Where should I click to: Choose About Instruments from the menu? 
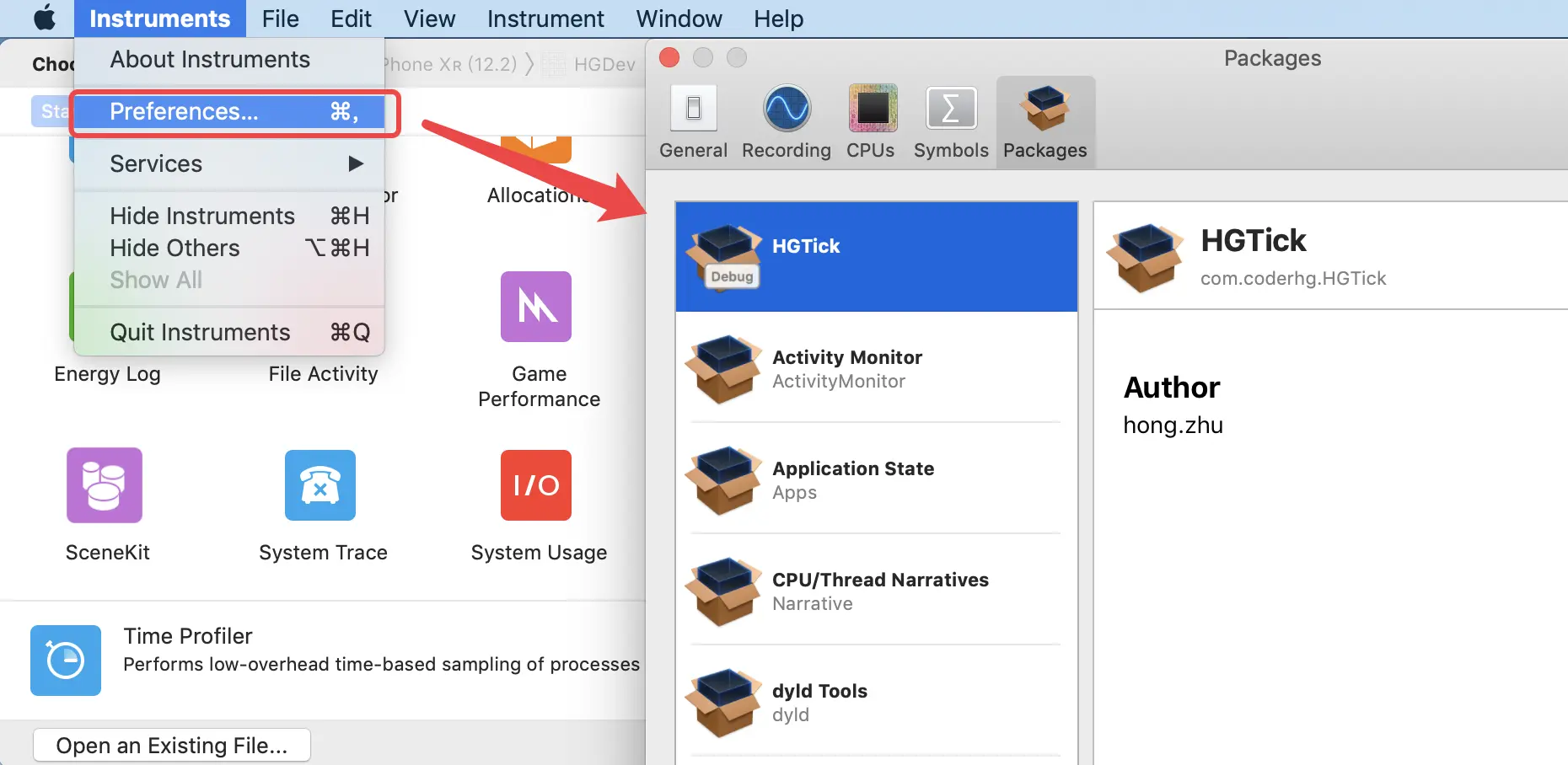(x=229, y=60)
